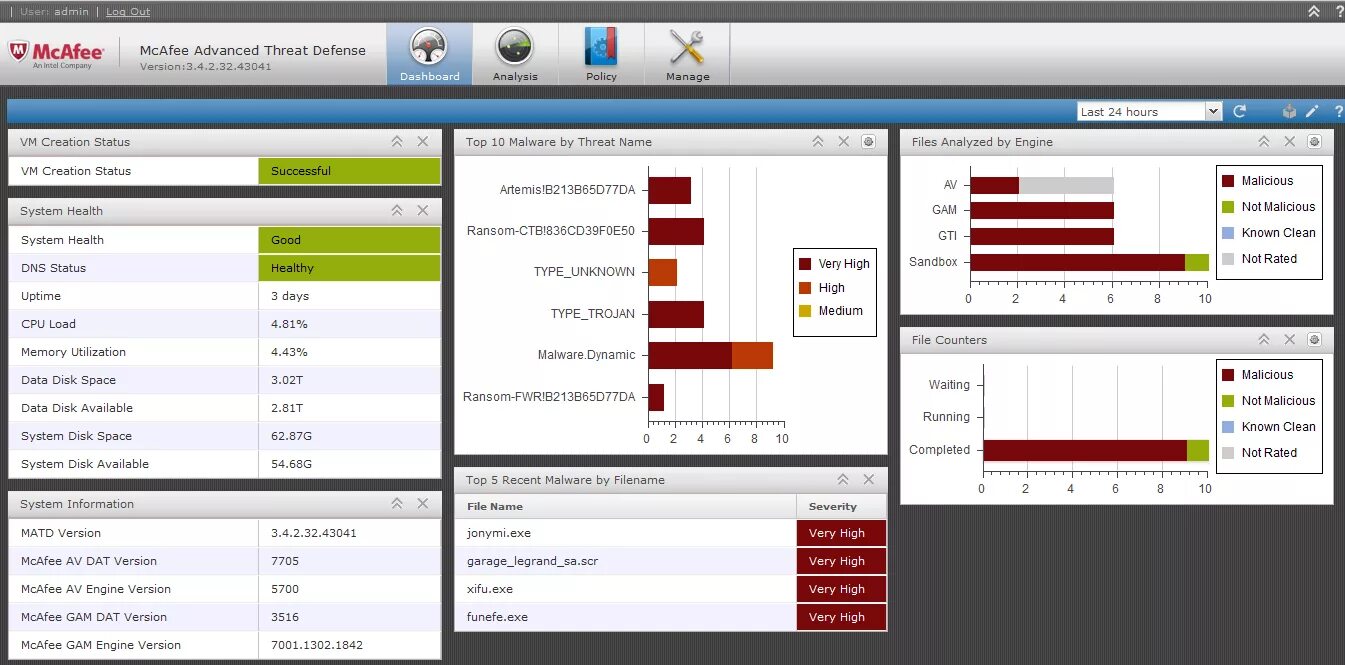Click Not Rated swatch in File Counters legend
This screenshot has height=665, width=1345.
pos(1228,453)
